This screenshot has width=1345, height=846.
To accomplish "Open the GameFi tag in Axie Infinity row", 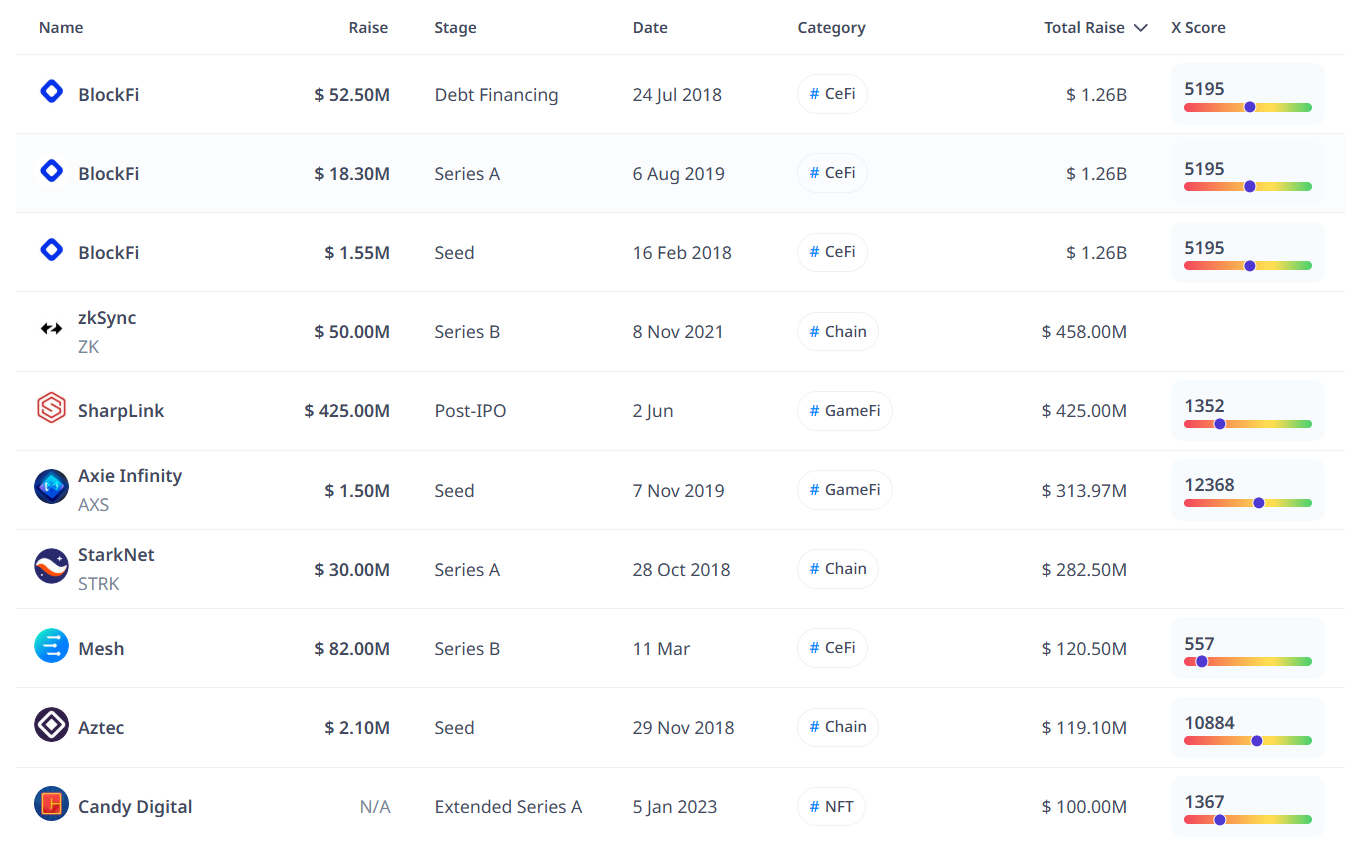I will click(845, 490).
